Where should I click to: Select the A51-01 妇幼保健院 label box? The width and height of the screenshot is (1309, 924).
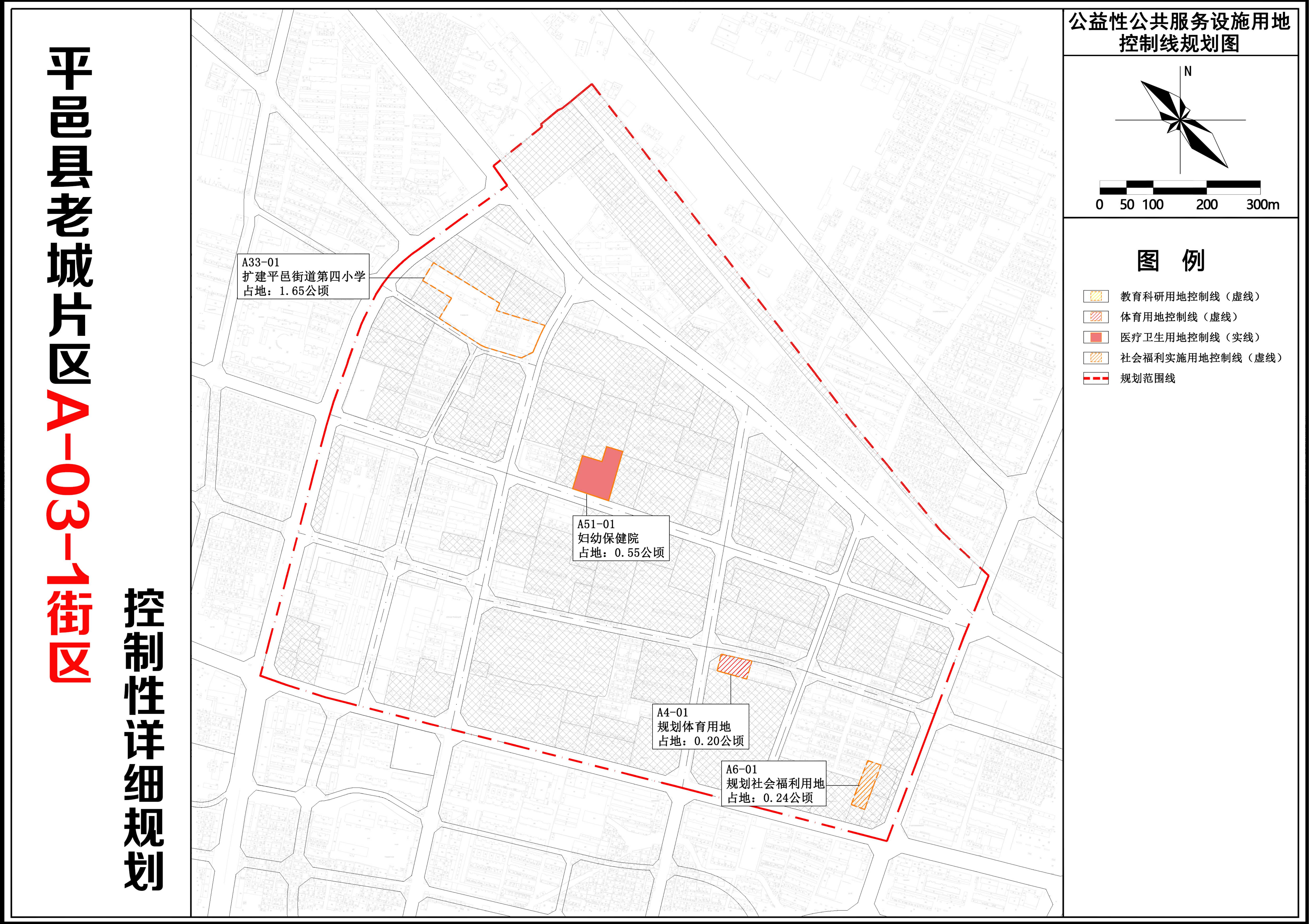pyautogui.click(x=621, y=538)
